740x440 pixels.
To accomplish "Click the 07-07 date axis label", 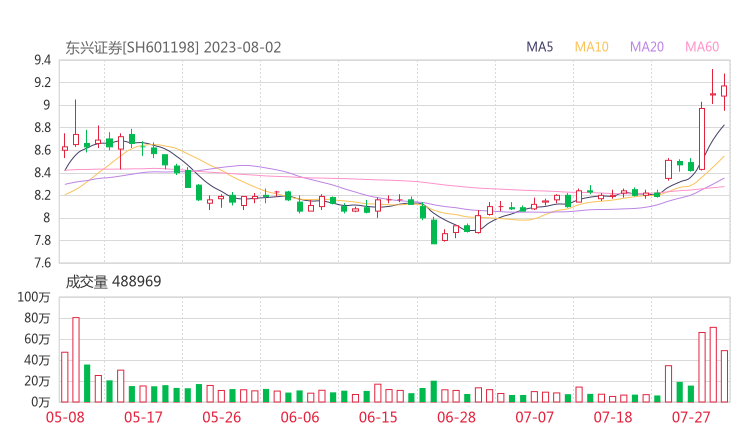I will (x=534, y=417).
